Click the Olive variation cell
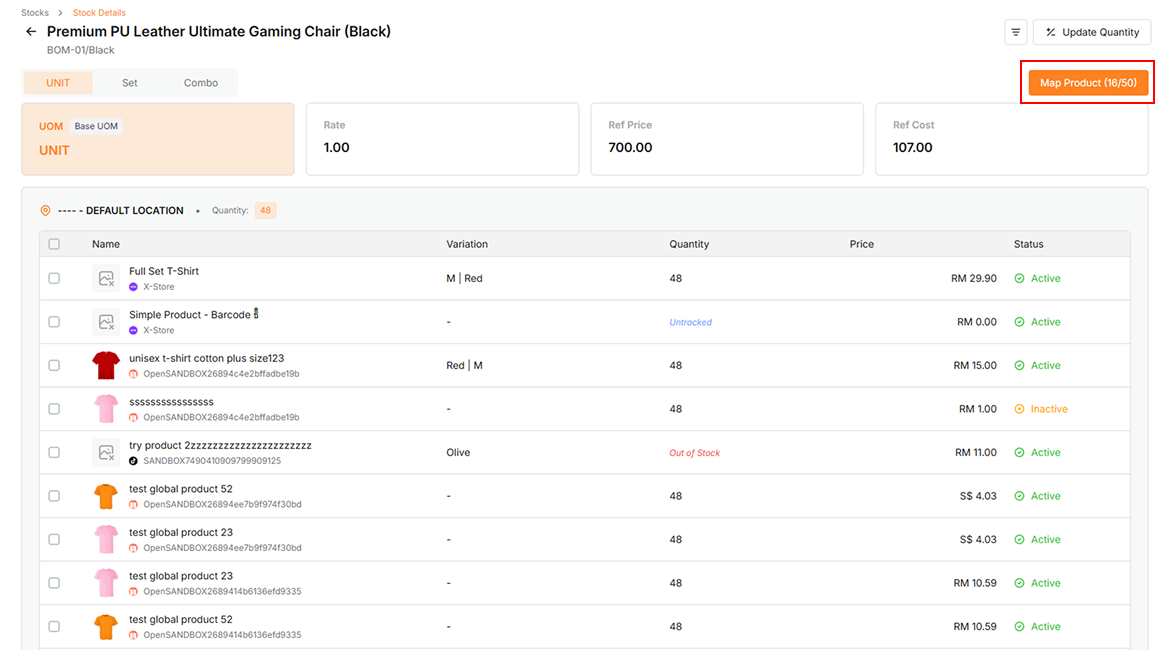The height and width of the screenshot is (650, 1172). point(458,453)
